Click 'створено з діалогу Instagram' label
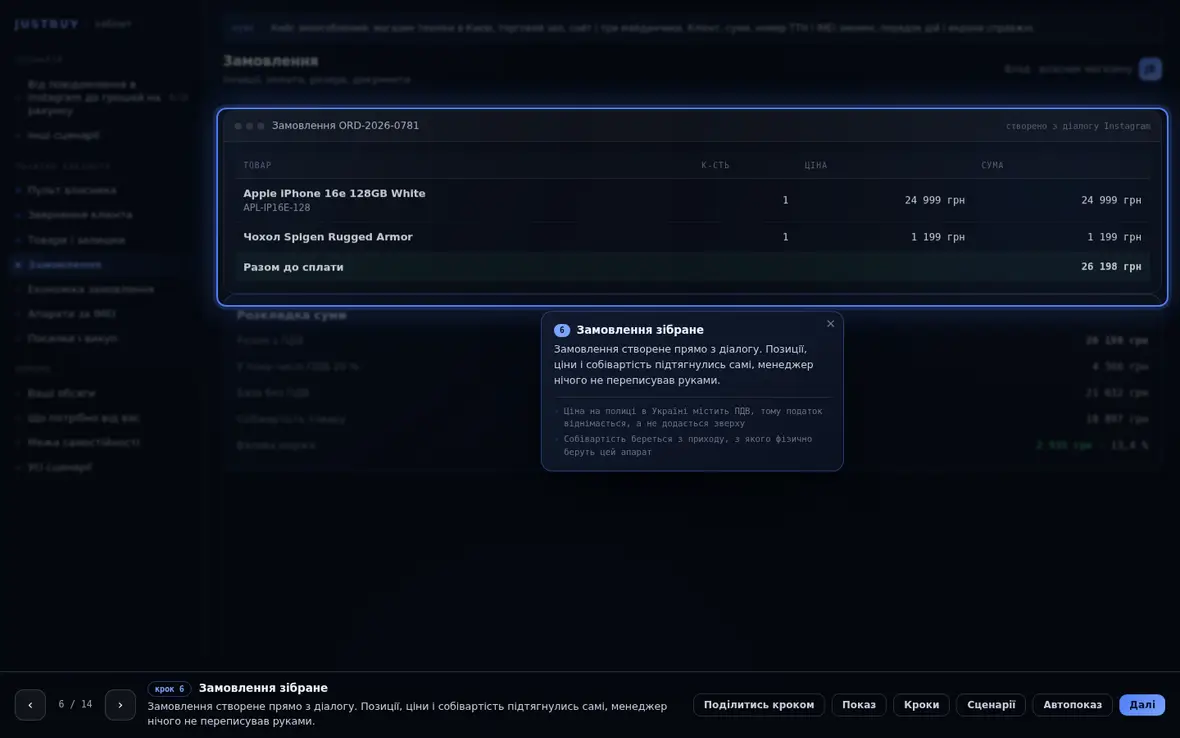Viewport: 1180px width, 738px height. click(x=1078, y=126)
